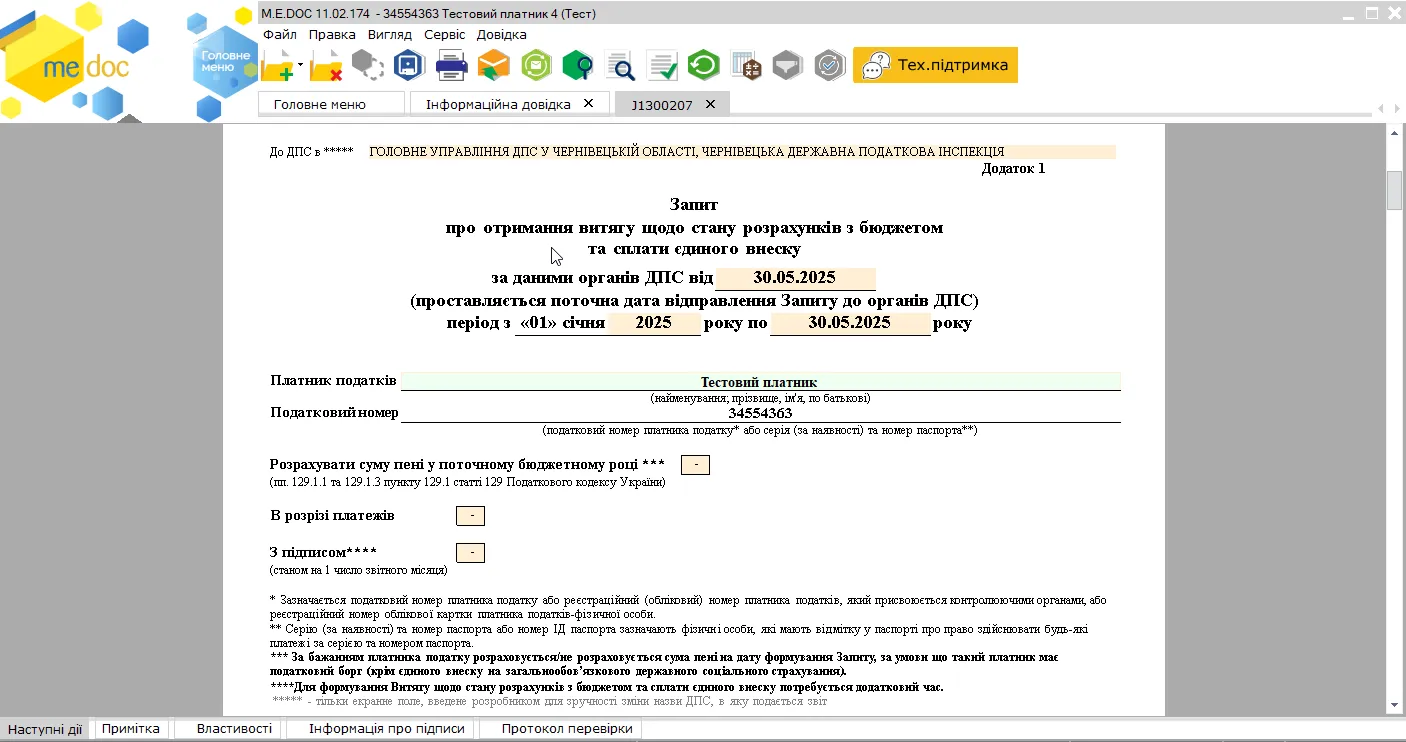Screen dimensions: 1406x742
Task: Open the Сервіс menu
Action: [x=444, y=34]
